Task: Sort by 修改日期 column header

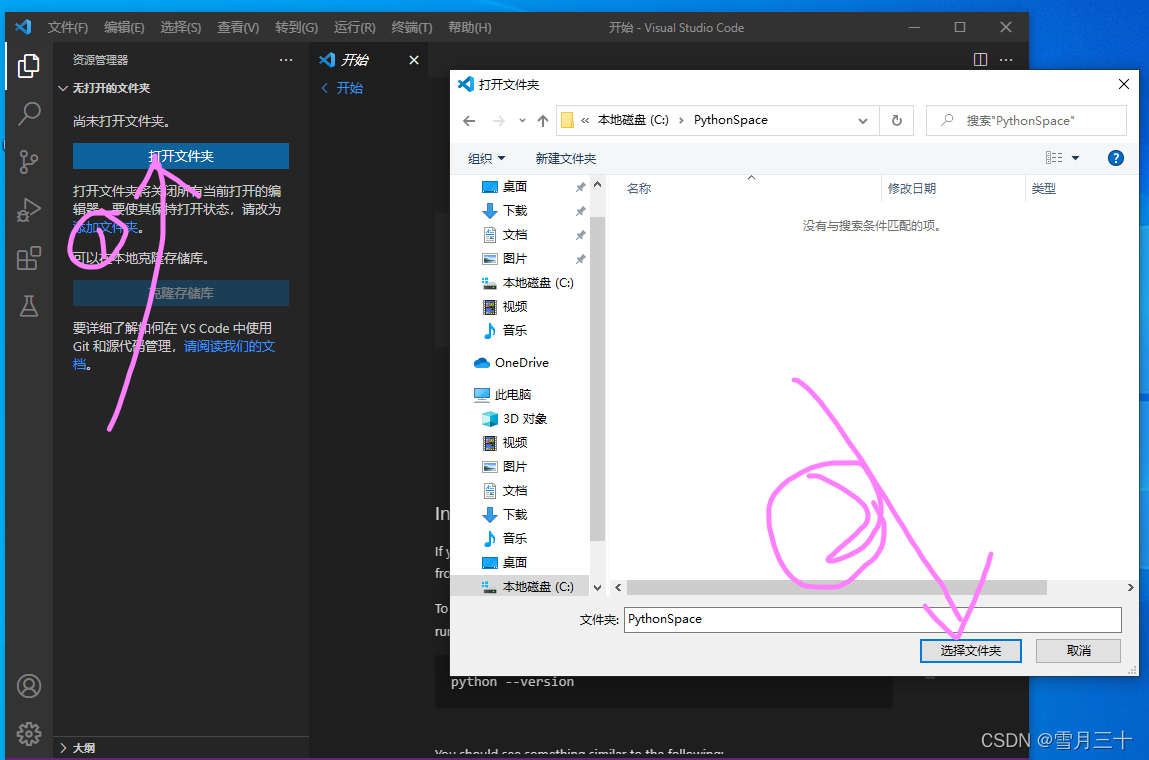Action: (x=912, y=189)
